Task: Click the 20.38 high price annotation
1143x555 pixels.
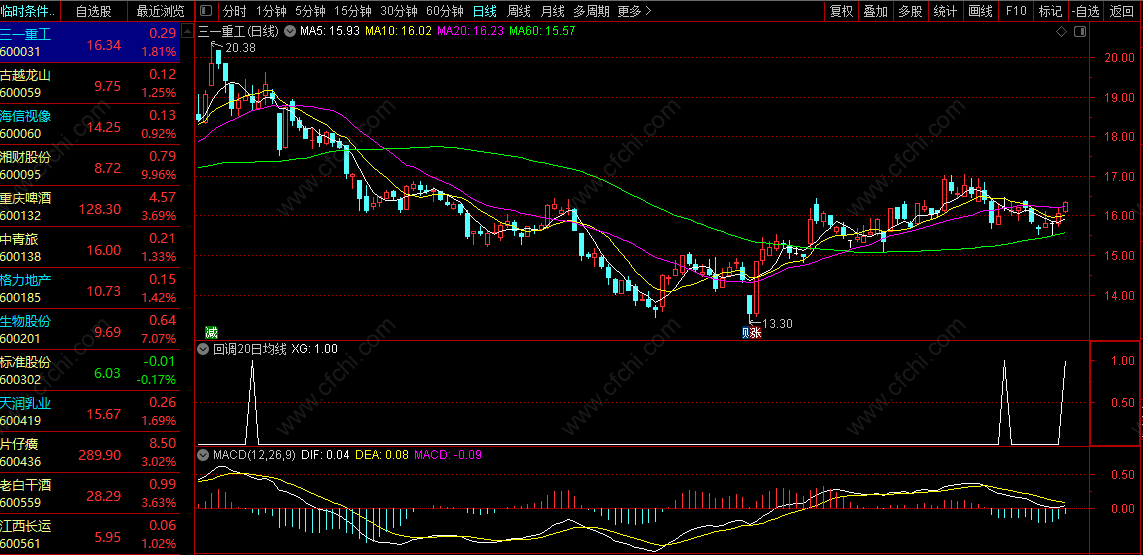Action: click(x=241, y=47)
